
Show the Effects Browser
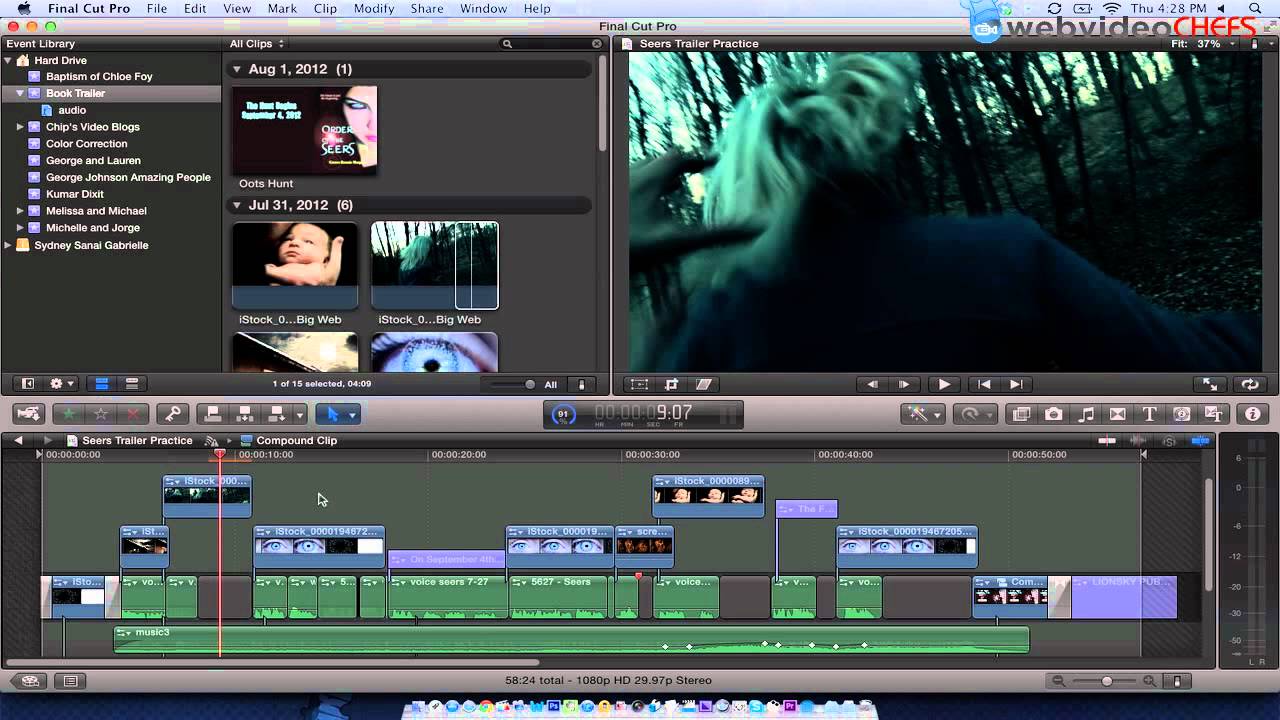pyautogui.click(x=1021, y=413)
